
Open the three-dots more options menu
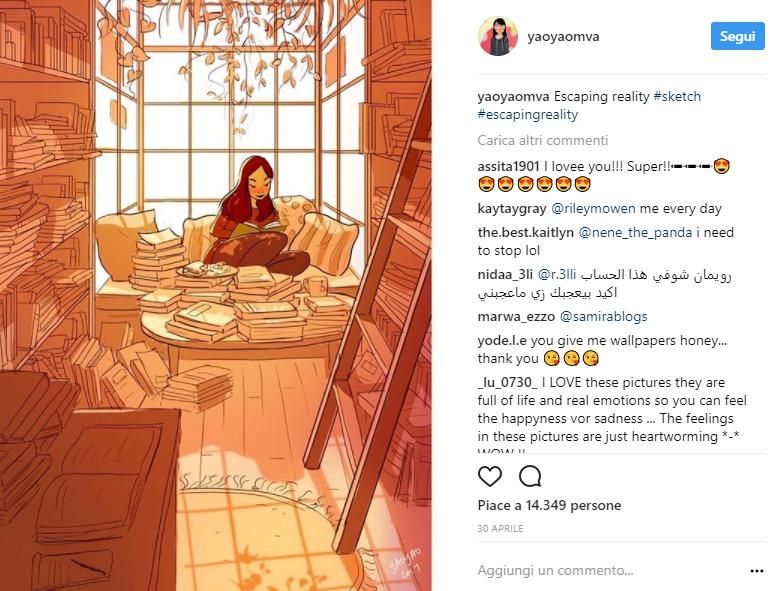[x=757, y=571]
